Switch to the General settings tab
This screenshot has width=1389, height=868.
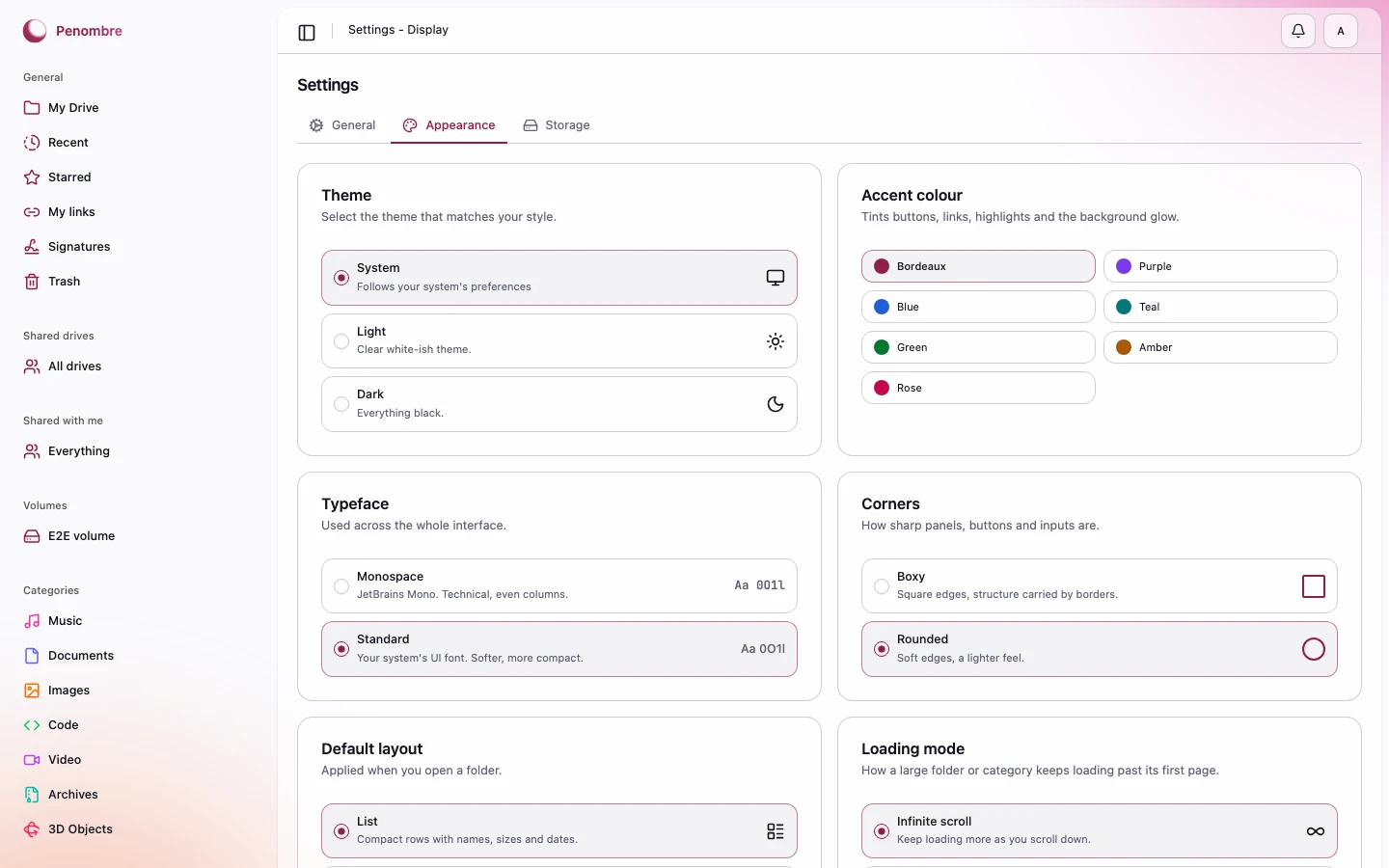pyautogui.click(x=342, y=125)
